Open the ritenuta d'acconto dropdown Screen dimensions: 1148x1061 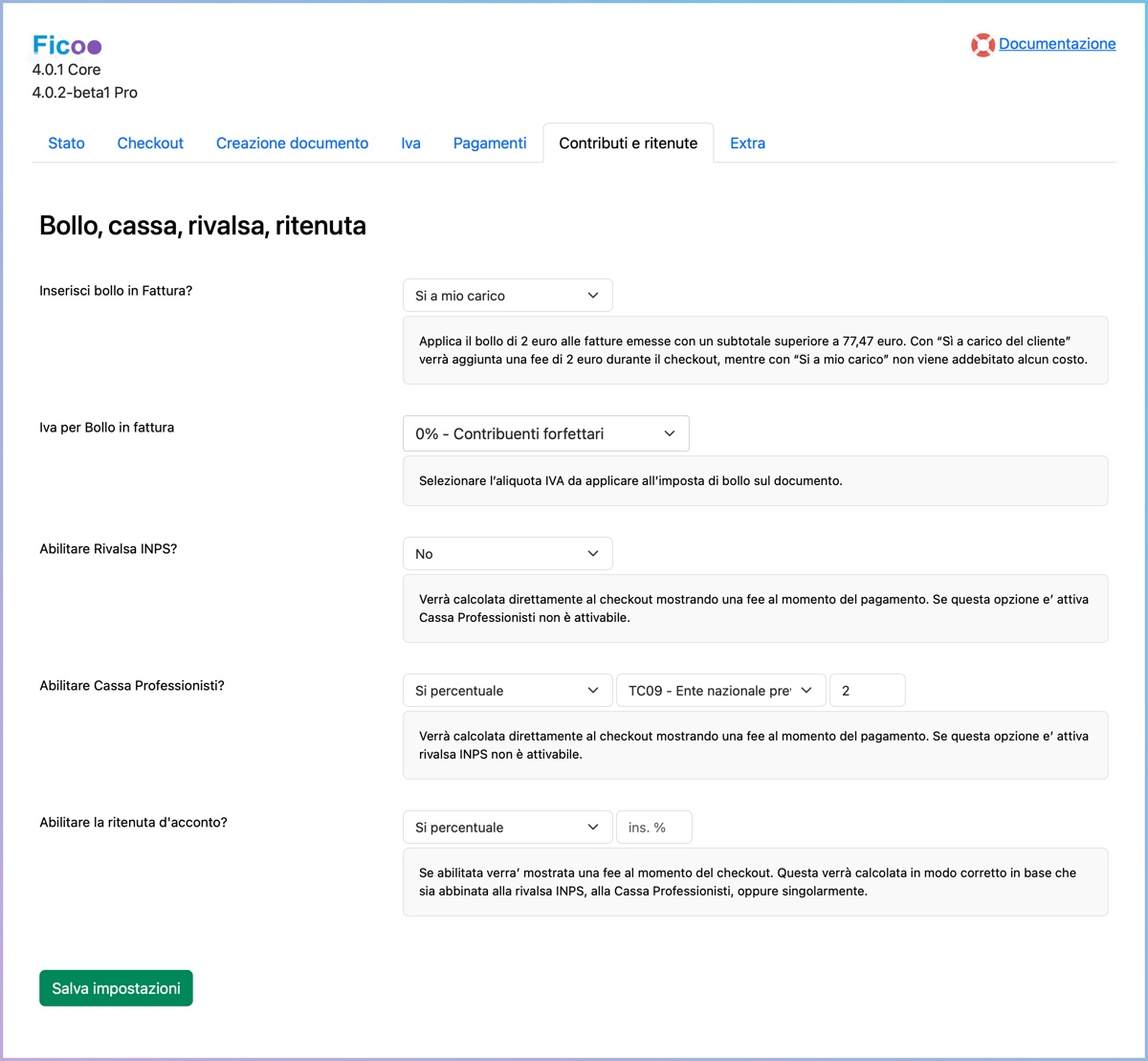point(507,828)
